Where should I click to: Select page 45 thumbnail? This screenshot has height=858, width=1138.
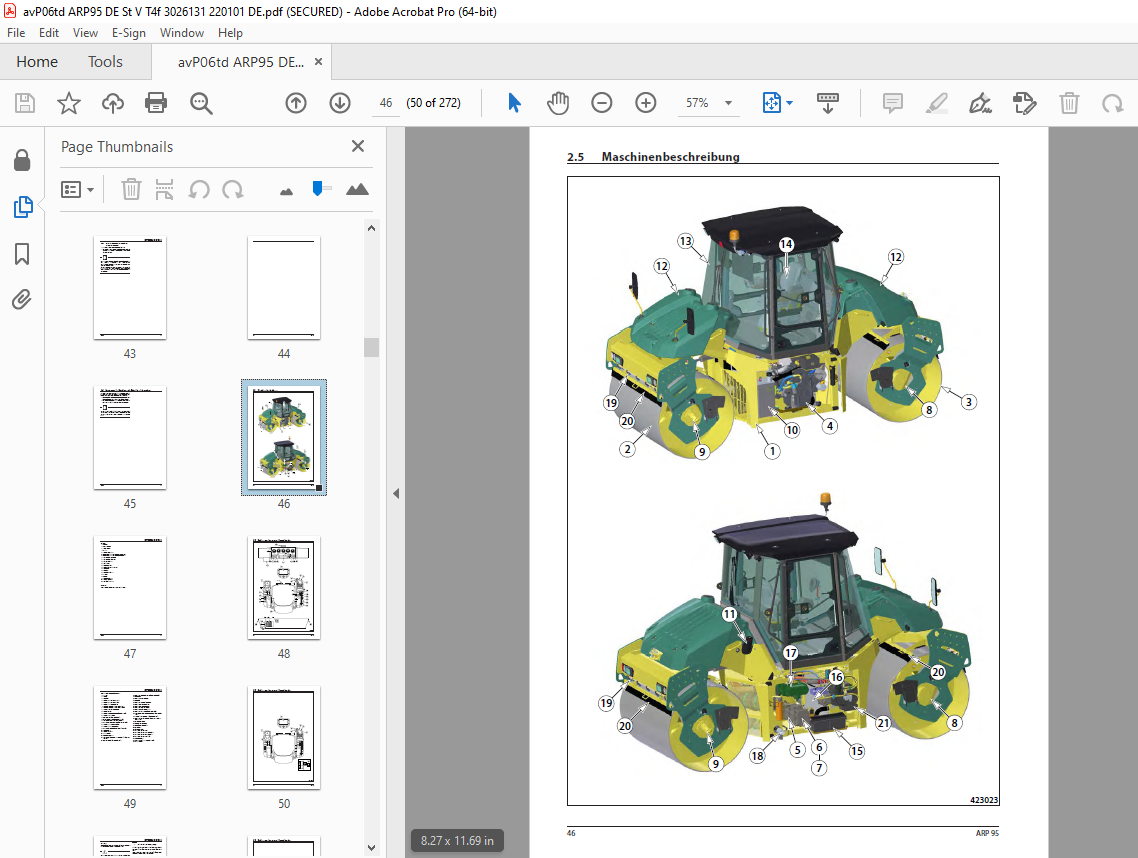(130, 438)
